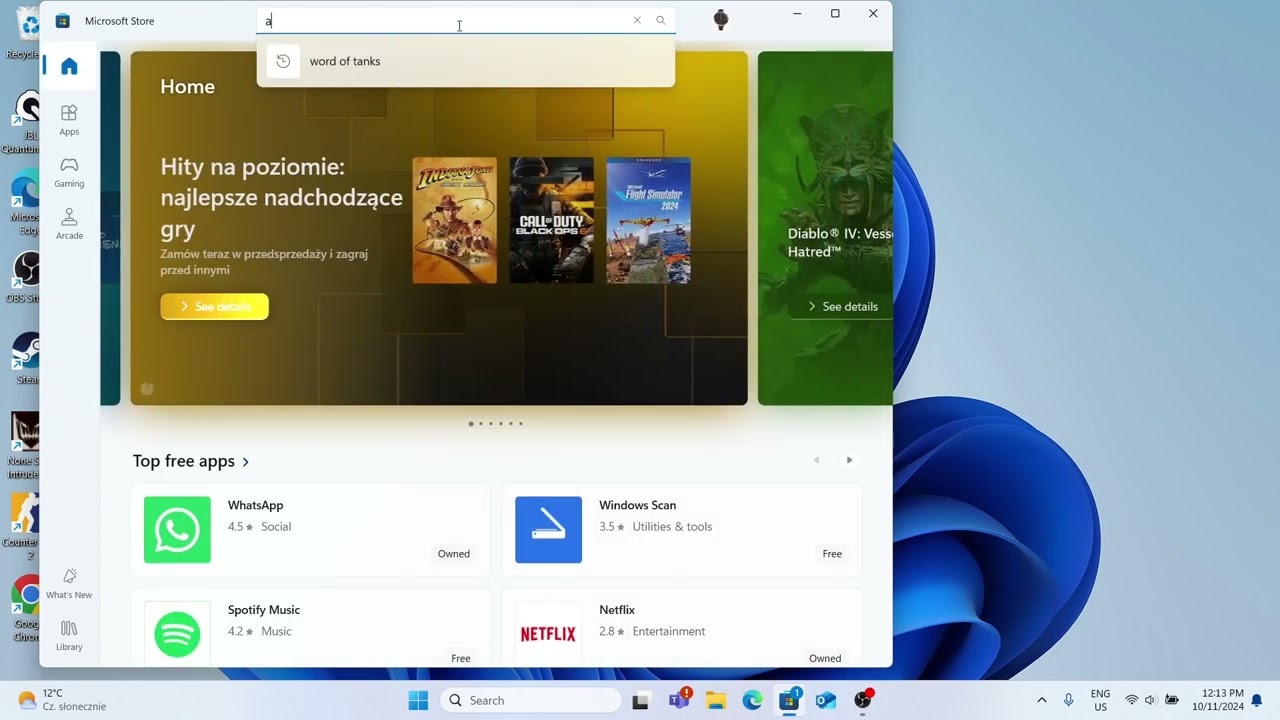Show previous Top free apps page arrow

click(x=816, y=460)
